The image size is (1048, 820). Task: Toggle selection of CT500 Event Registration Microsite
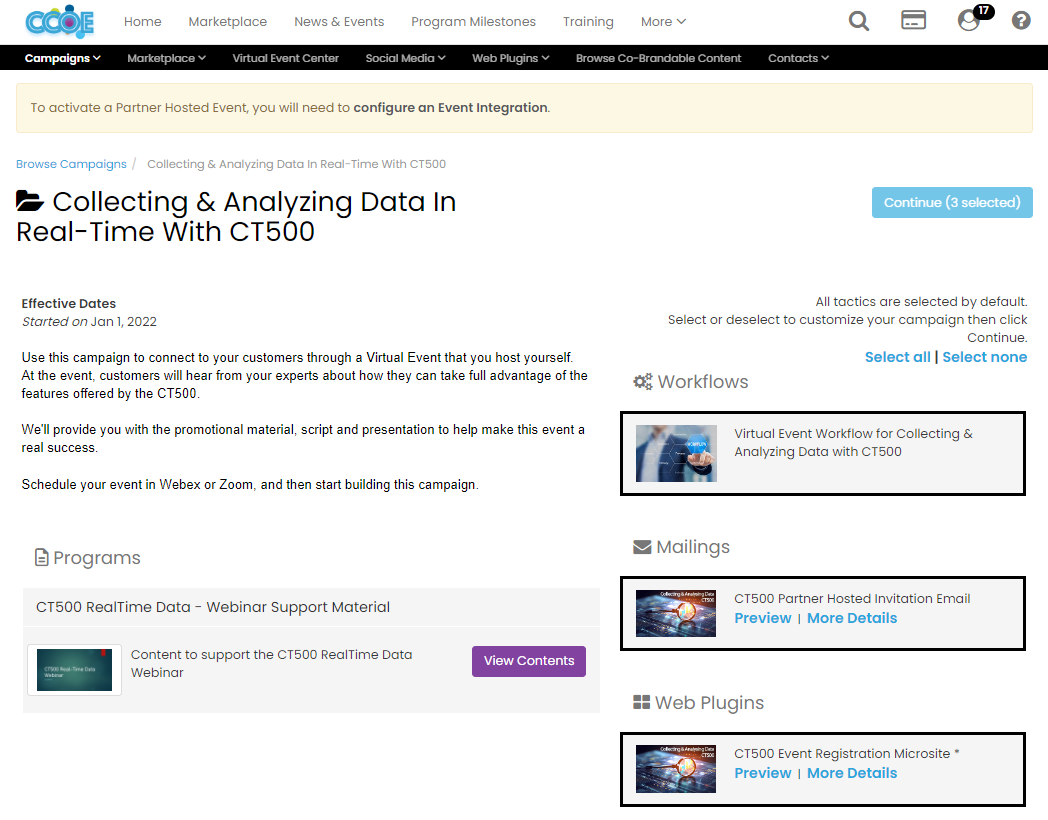823,769
